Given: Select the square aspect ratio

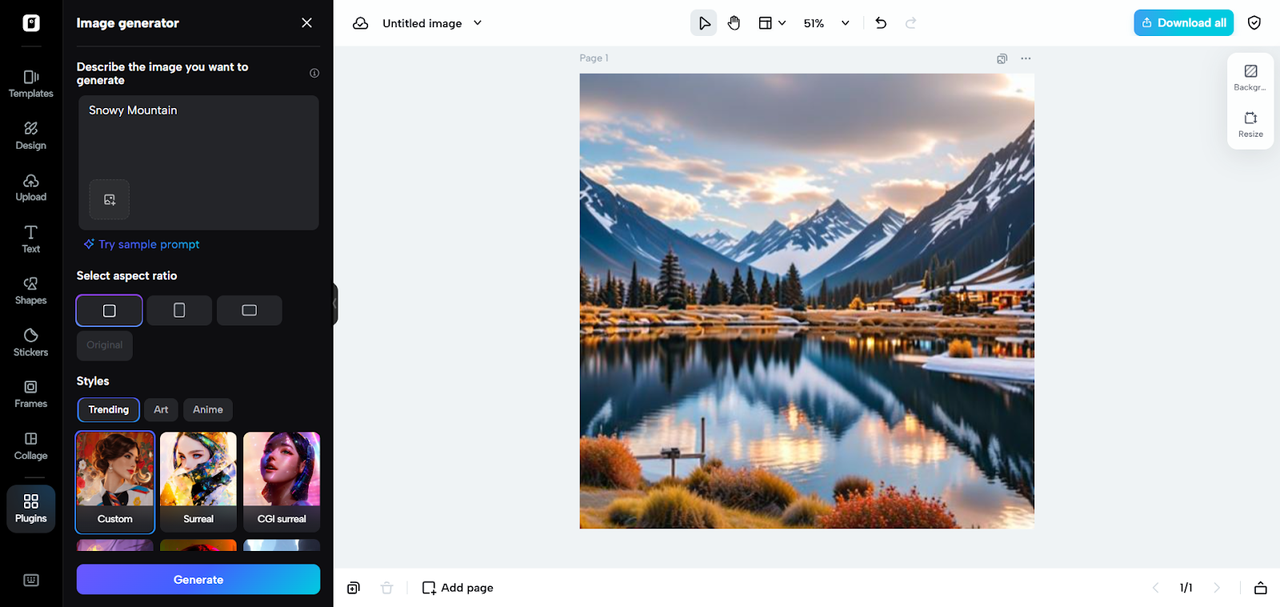Looking at the screenshot, I should (108, 310).
